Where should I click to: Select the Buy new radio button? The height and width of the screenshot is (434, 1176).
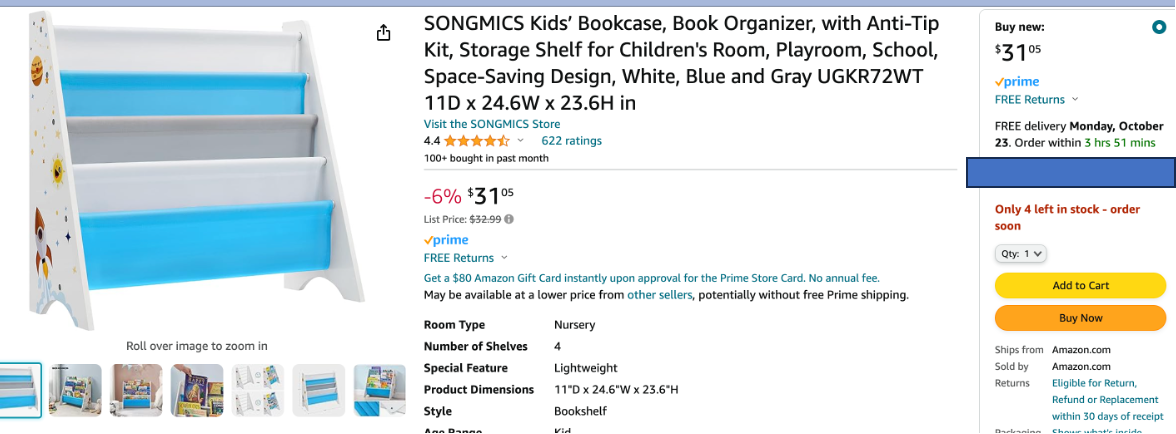pyautogui.click(x=1158, y=28)
